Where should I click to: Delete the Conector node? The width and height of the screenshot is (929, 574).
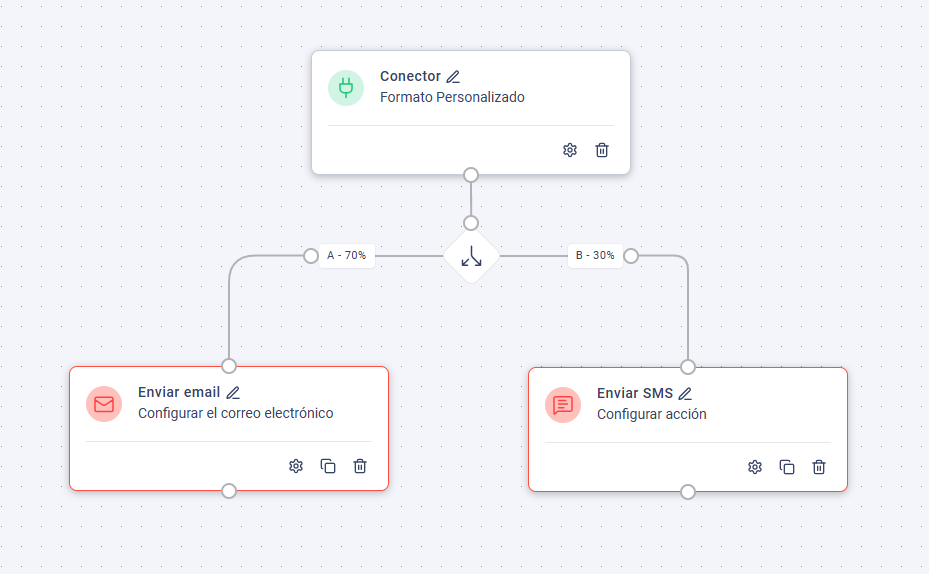pyautogui.click(x=602, y=150)
